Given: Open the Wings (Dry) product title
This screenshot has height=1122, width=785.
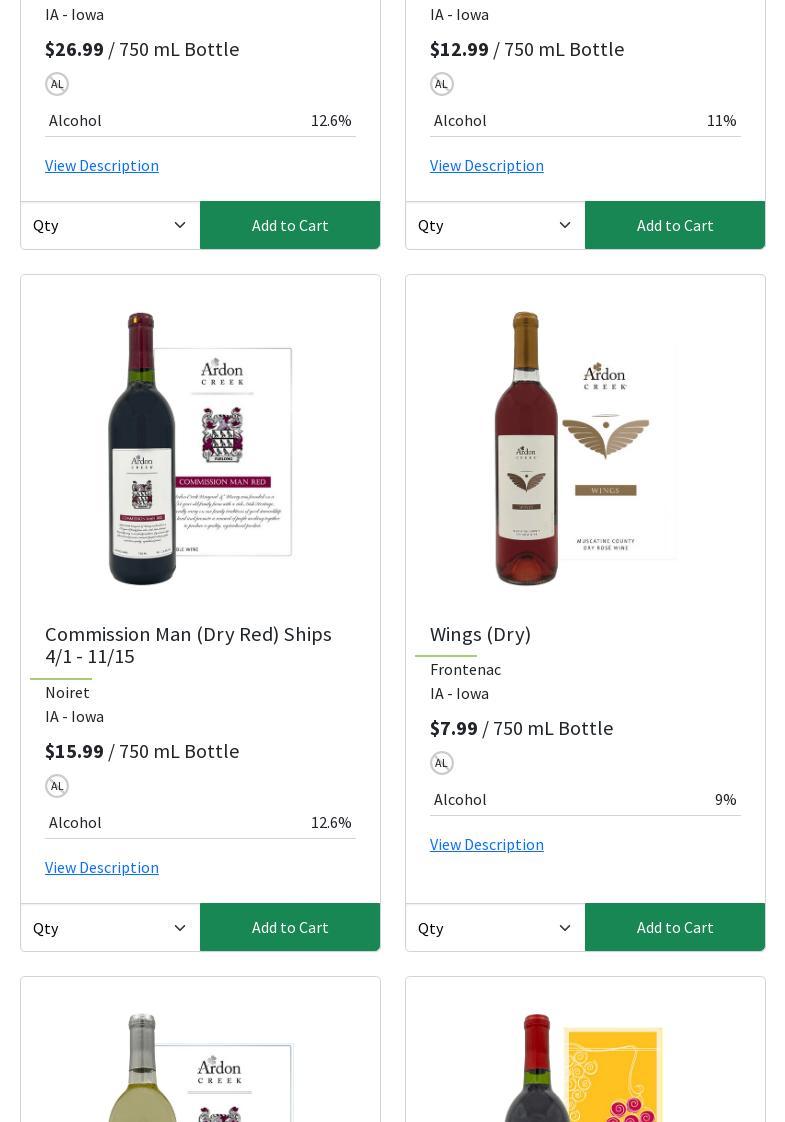Looking at the screenshot, I should pos(480,634).
